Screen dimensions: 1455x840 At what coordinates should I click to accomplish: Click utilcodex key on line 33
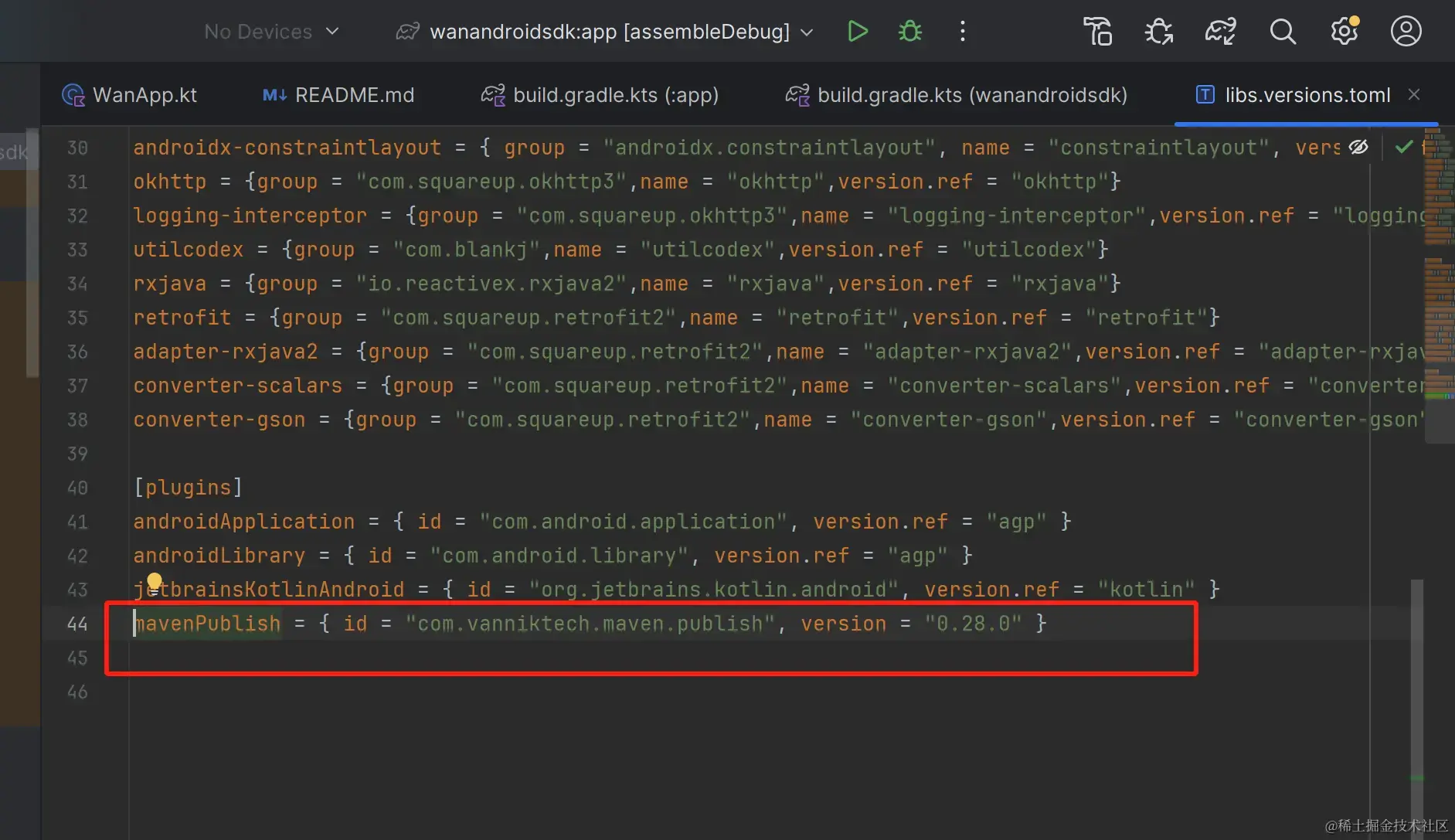tap(189, 250)
